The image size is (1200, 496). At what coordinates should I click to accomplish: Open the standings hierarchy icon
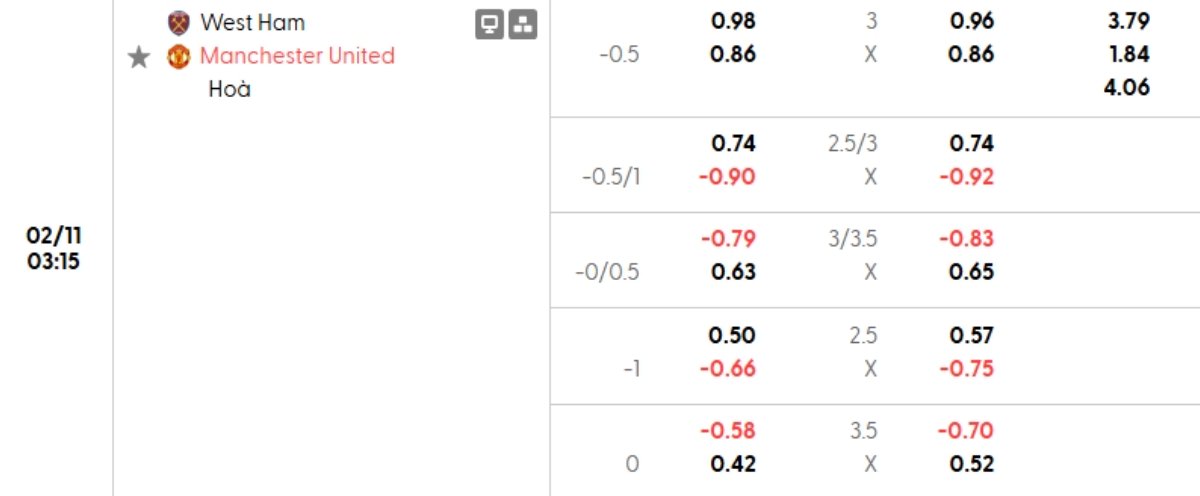(523, 25)
